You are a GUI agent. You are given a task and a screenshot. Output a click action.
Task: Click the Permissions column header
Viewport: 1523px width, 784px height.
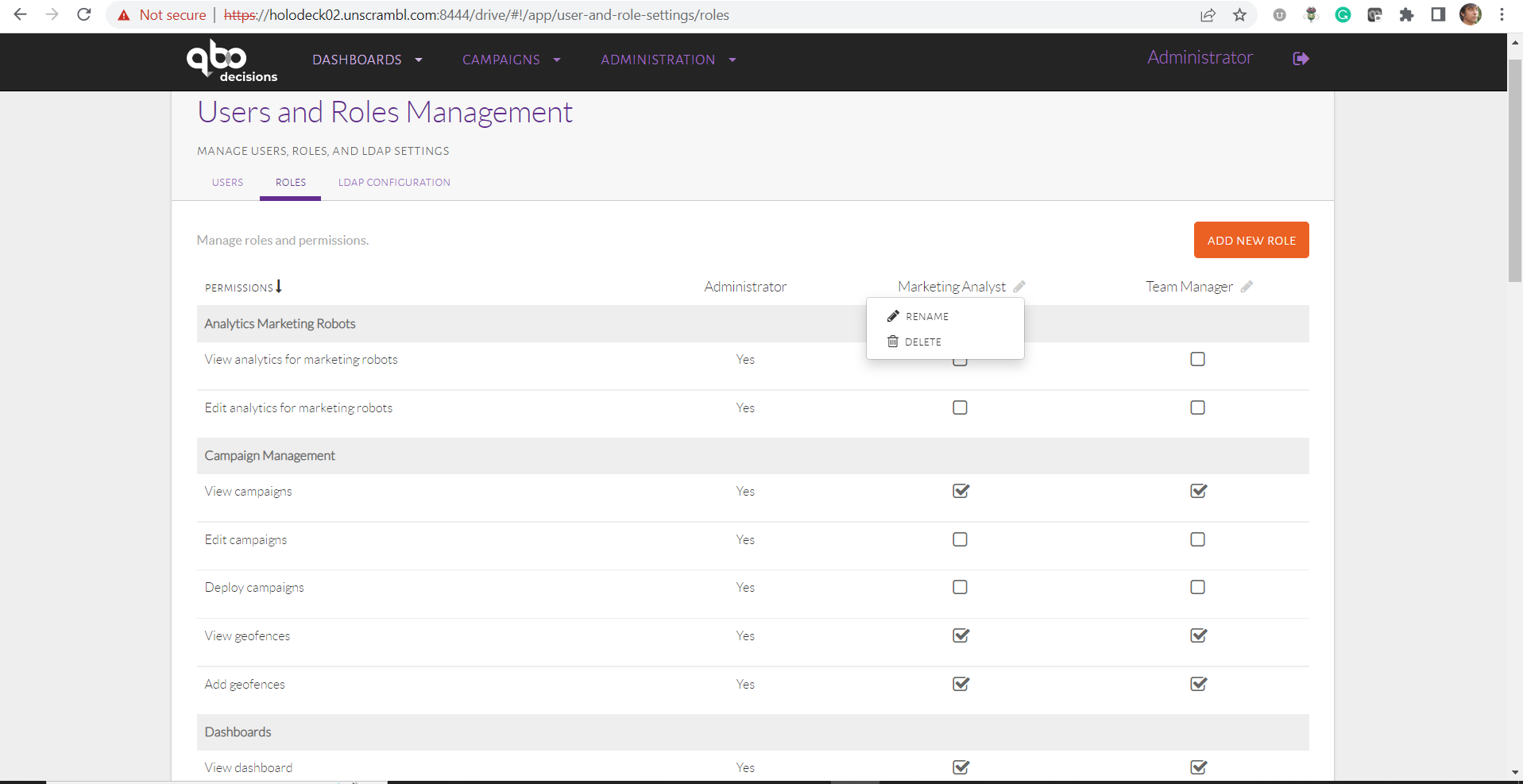(x=238, y=288)
